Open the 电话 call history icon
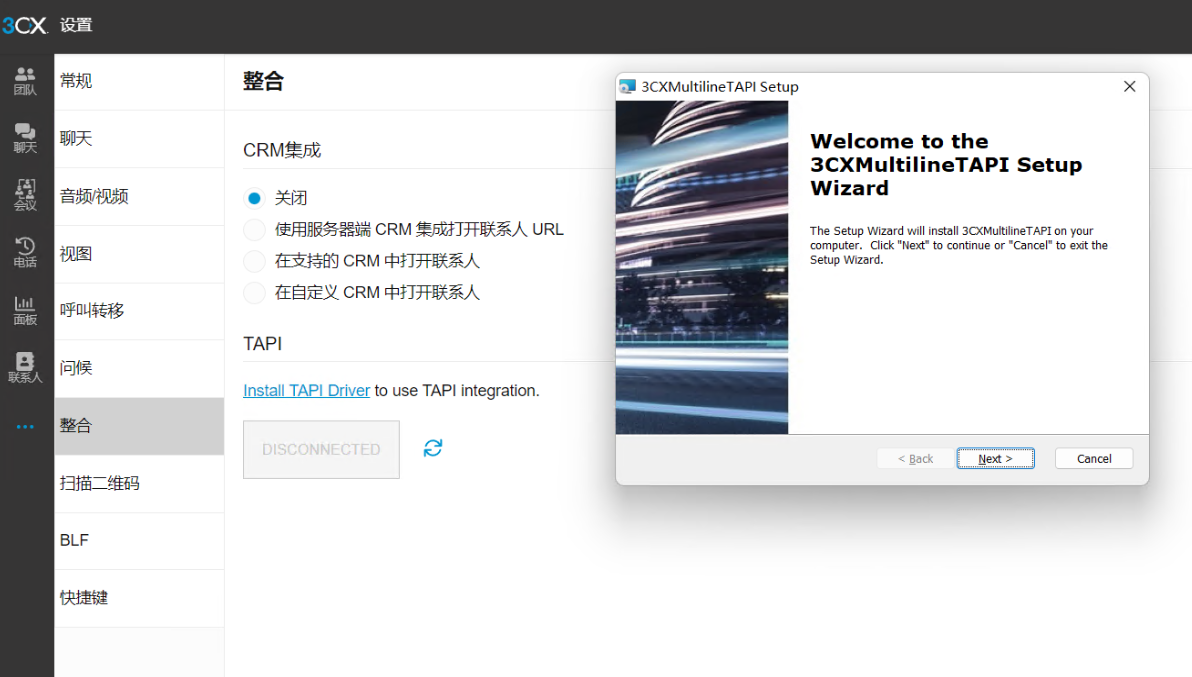This screenshot has width=1192, height=677. [25, 252]
